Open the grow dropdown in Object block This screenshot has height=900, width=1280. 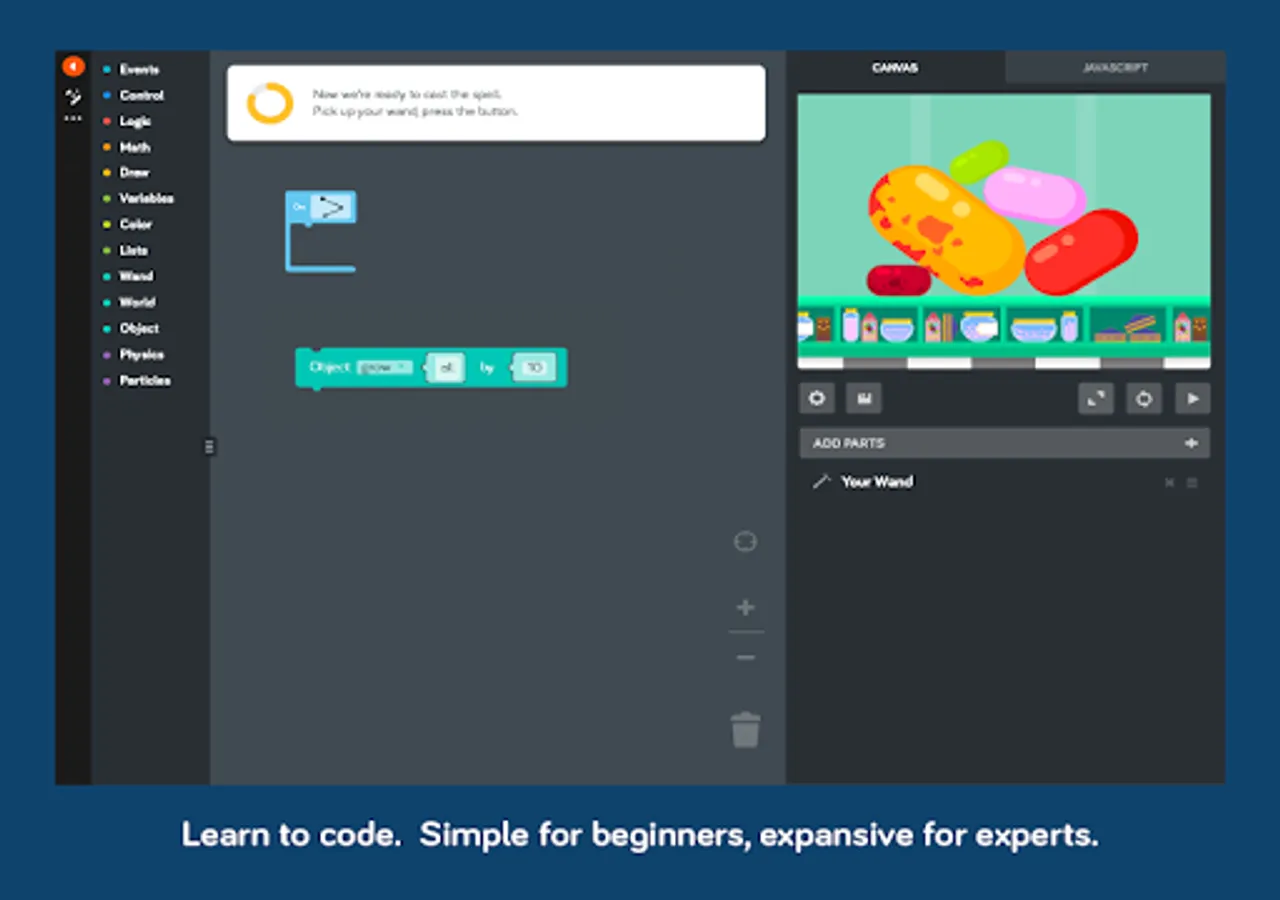tap(385, 368)
